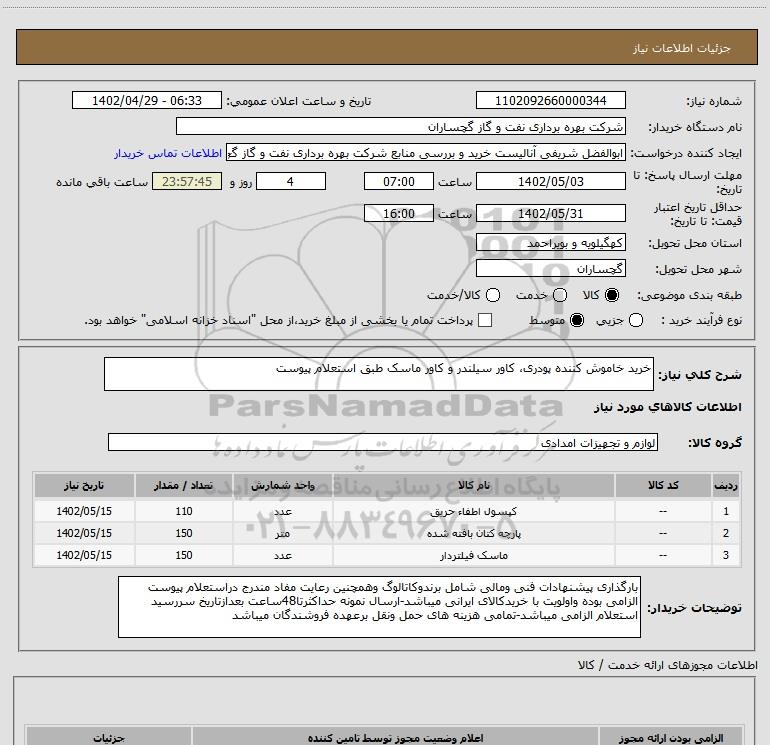The width and height of the screenshot is (770, 745).
Task: Click the response time field 07:00
Action: [399, 181]
